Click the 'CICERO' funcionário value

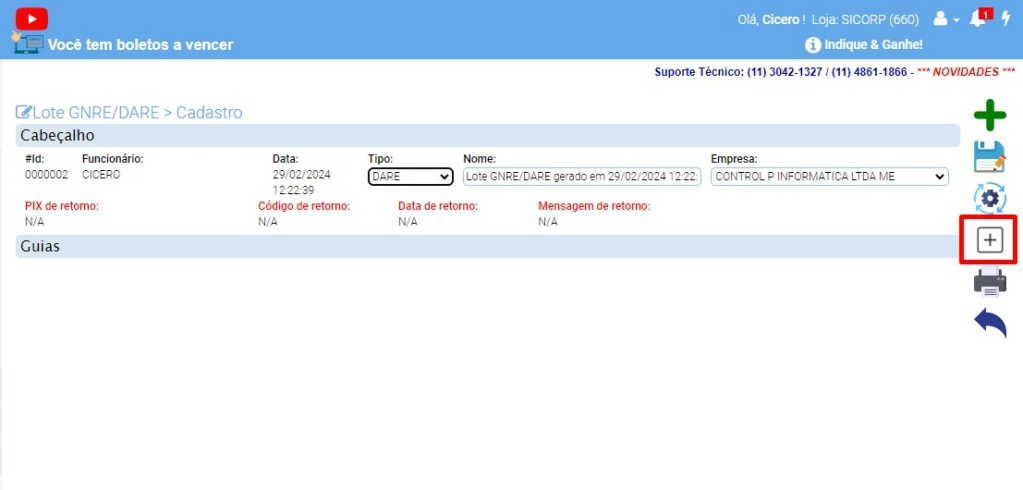click(x=101, y=175)
